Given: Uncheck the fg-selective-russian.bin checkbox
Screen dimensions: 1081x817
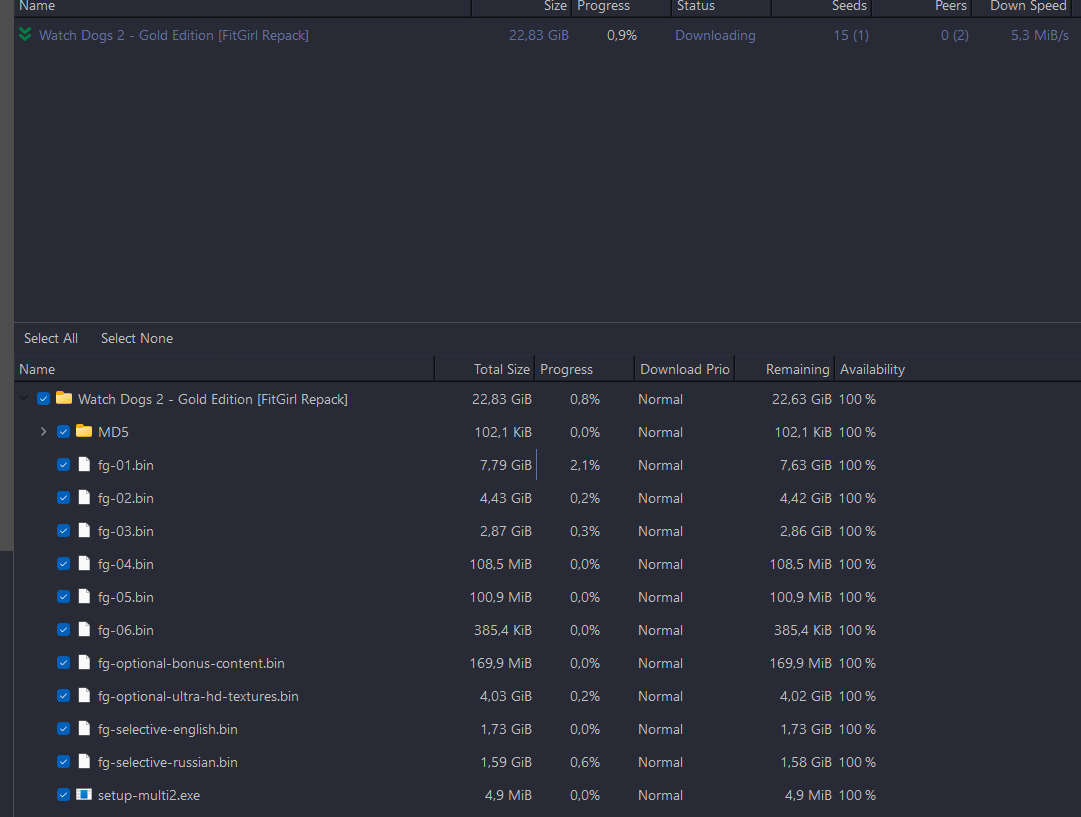Looking at the screenshot, I should 63,762.
